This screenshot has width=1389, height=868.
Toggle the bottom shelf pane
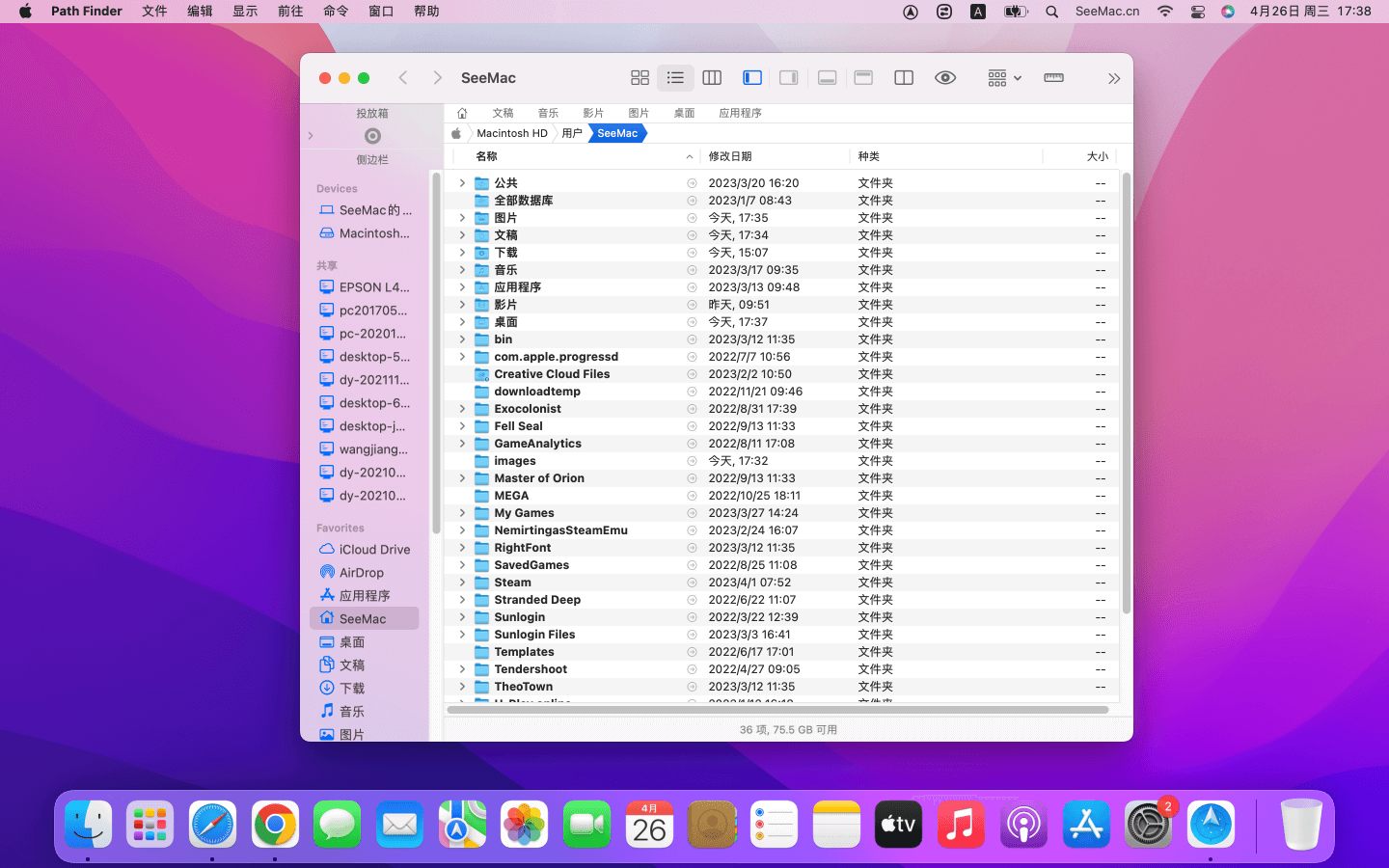[x=827, y=78]
